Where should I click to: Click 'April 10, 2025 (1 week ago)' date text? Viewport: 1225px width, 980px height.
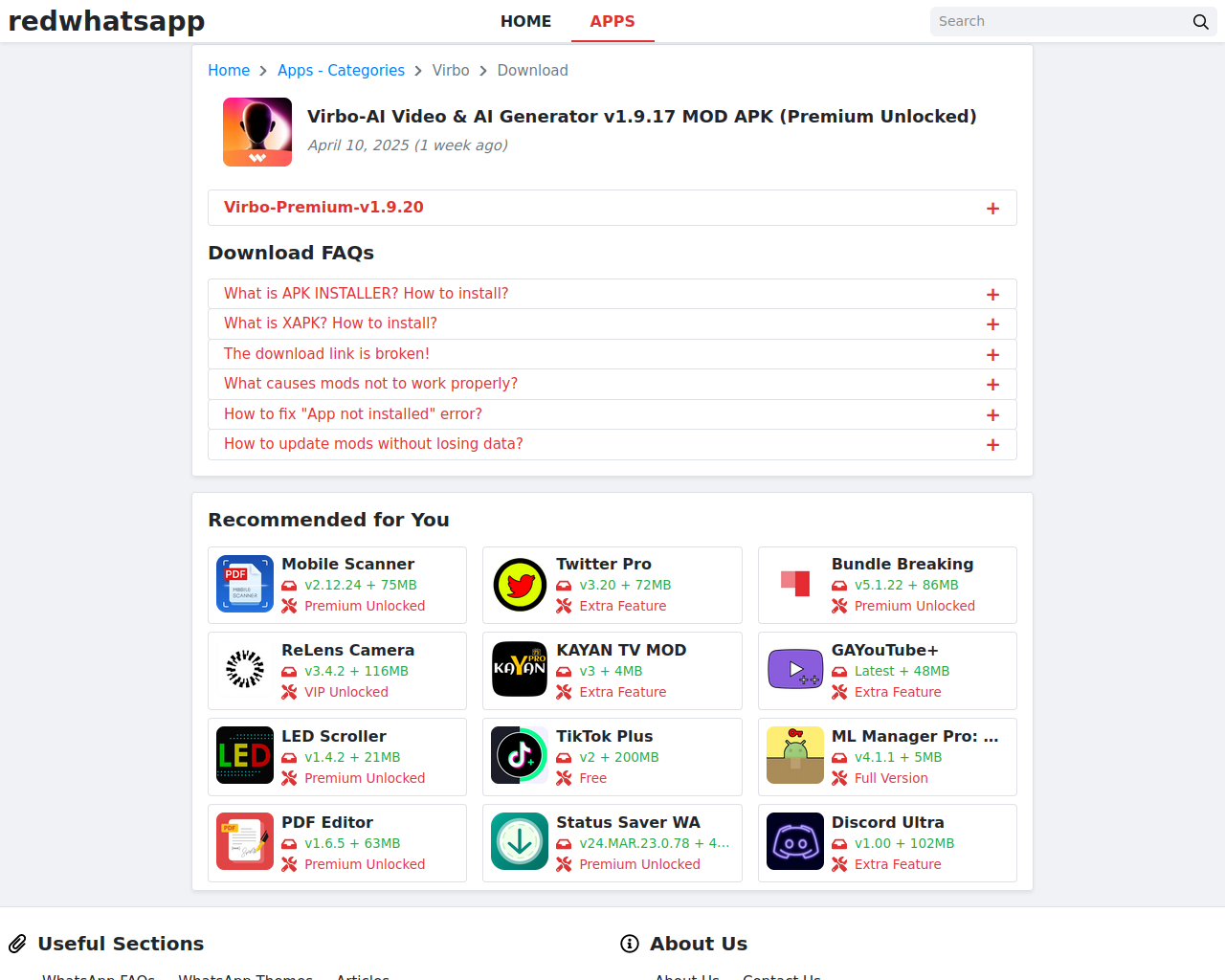[x=408, y=145]
